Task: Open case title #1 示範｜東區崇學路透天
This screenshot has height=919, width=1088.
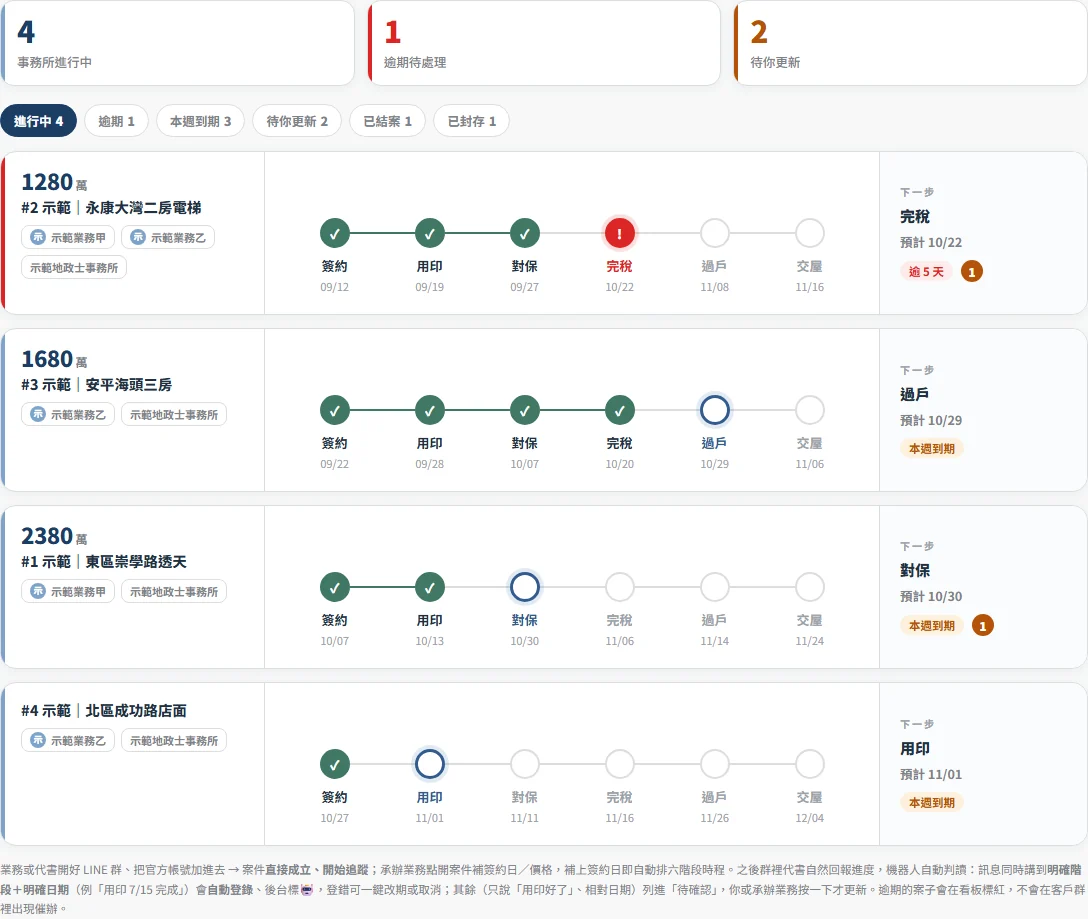Action: tap(104, 562)
